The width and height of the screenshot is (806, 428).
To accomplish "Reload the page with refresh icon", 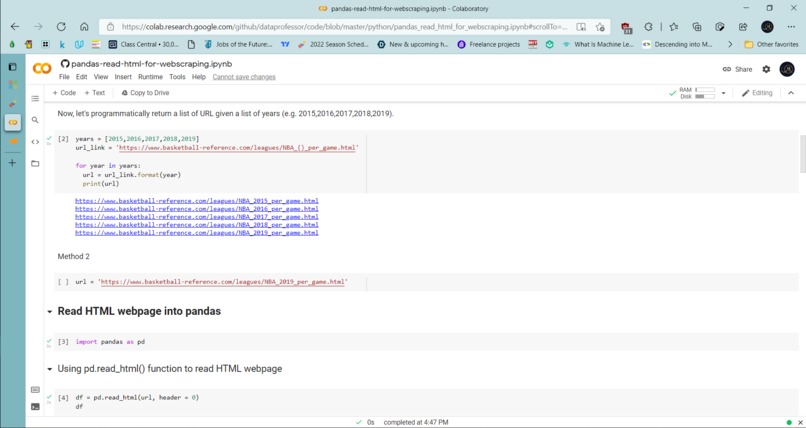I will click(x=61, y=27).
